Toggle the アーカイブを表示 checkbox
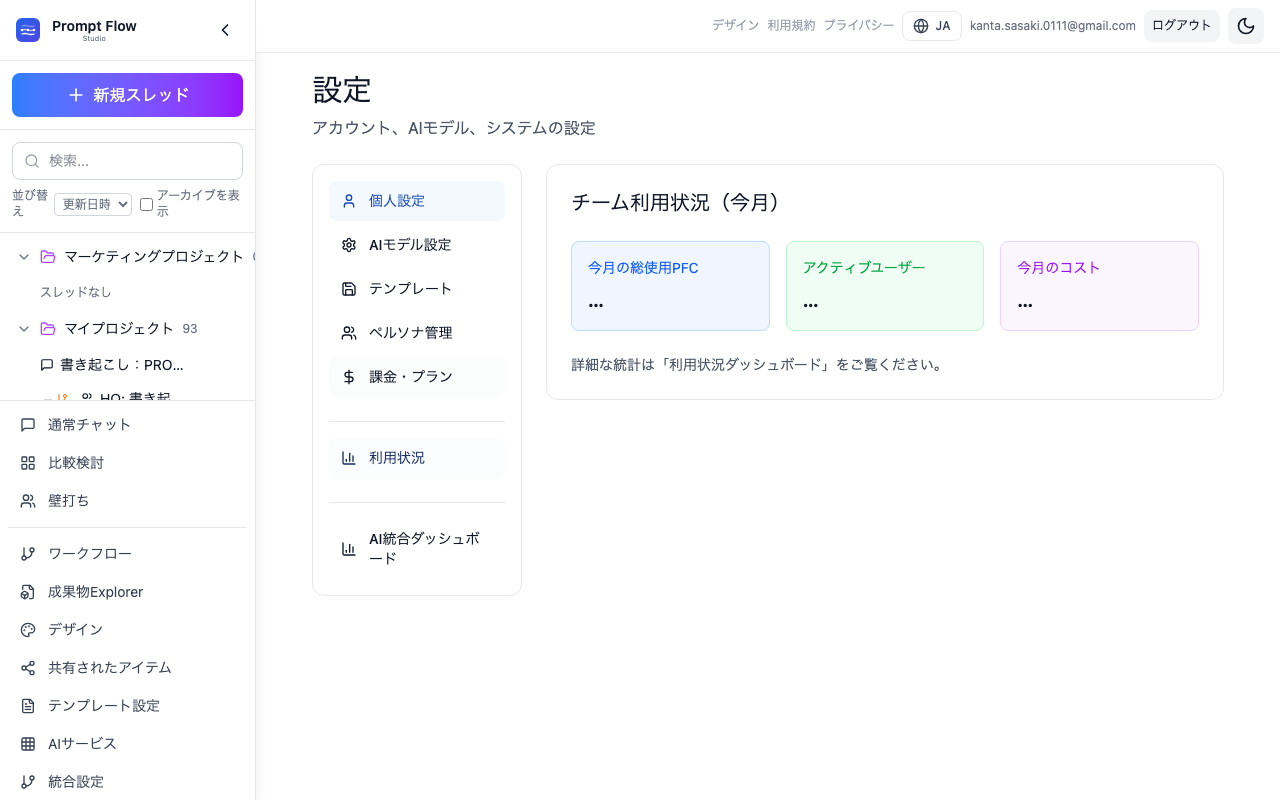The image size is (1280, 800). point(146,204)
